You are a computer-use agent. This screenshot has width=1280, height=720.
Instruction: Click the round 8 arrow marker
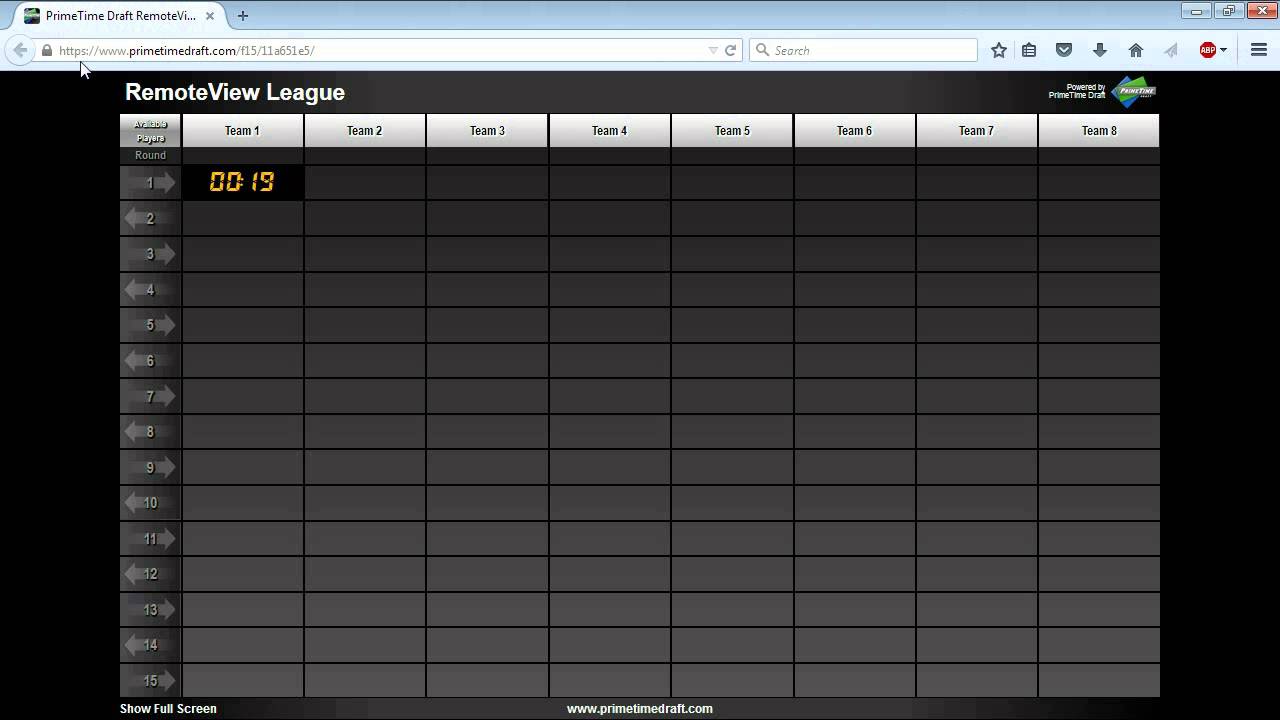[x=151, y=432]
